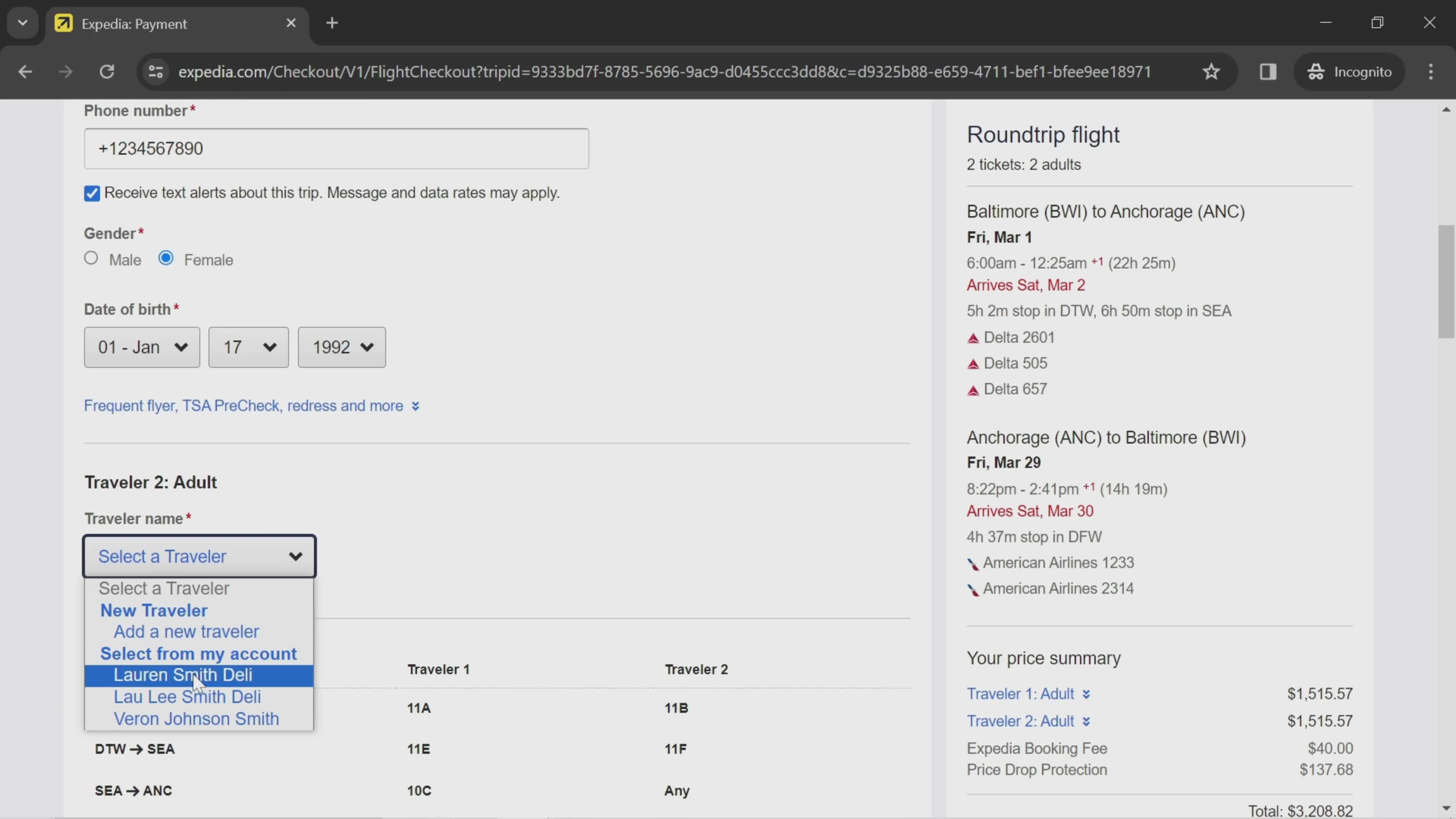Bookmark this page with the star icon
The height and width of the screenshot is (819, 1456).
(1211, 72)
